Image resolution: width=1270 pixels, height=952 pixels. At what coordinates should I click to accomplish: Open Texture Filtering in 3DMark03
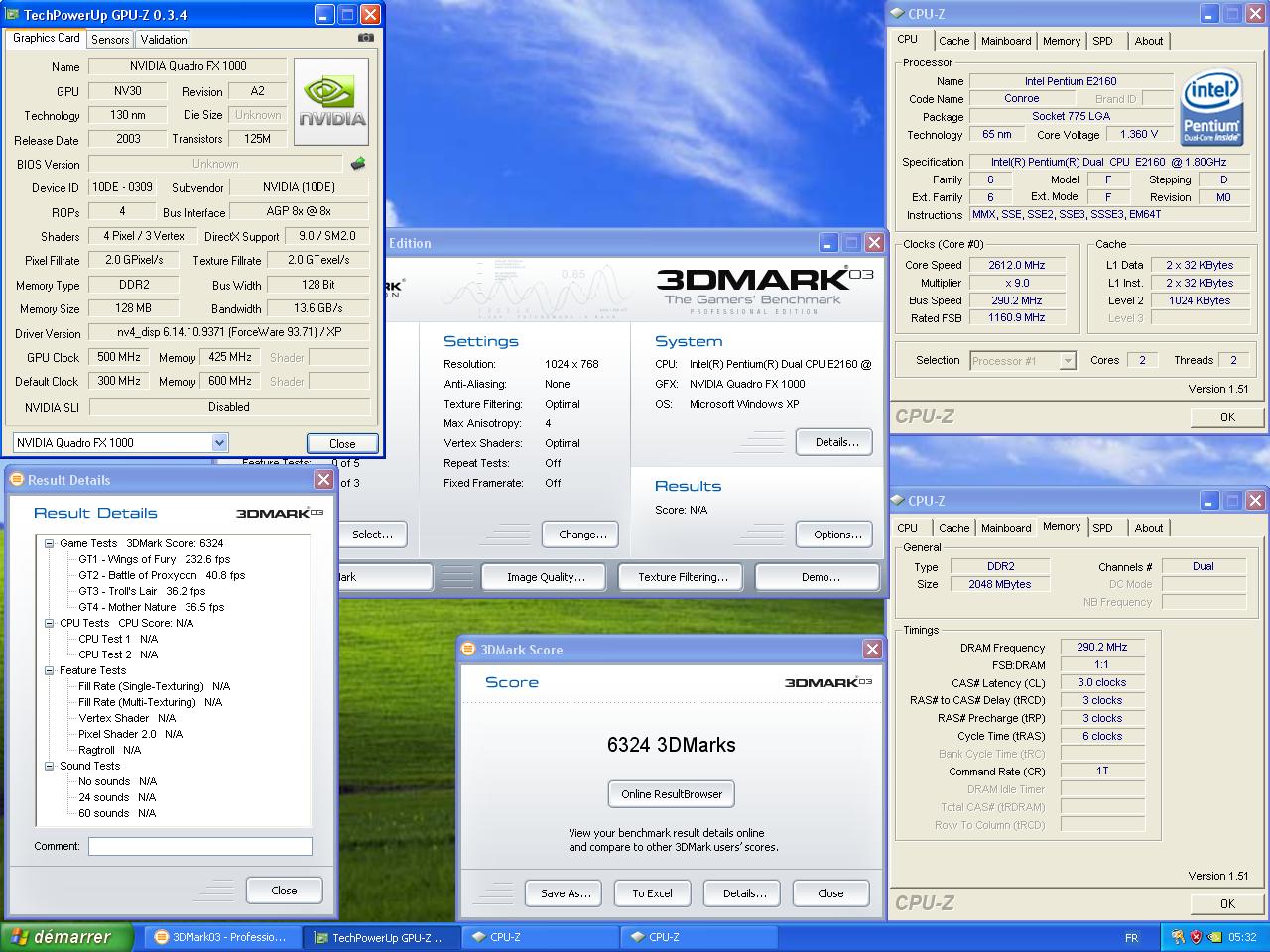681,577
